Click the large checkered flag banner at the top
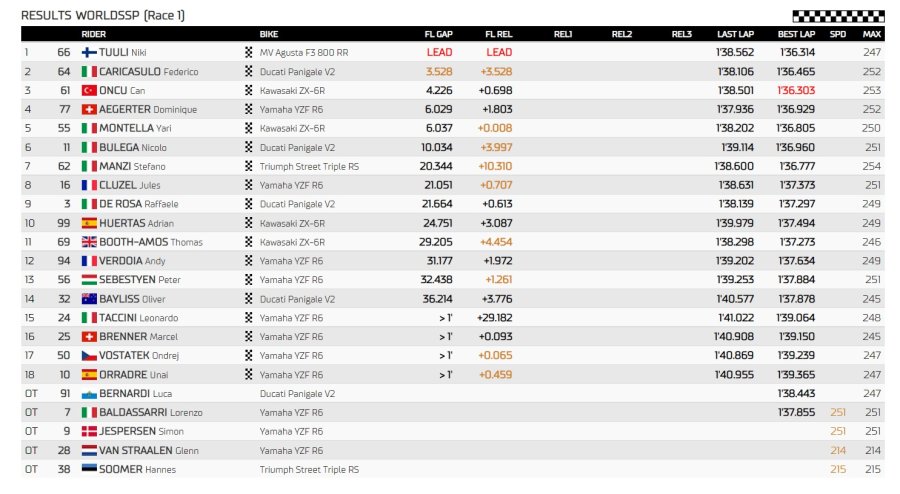The image size is (900, 494). coord(839,15)
